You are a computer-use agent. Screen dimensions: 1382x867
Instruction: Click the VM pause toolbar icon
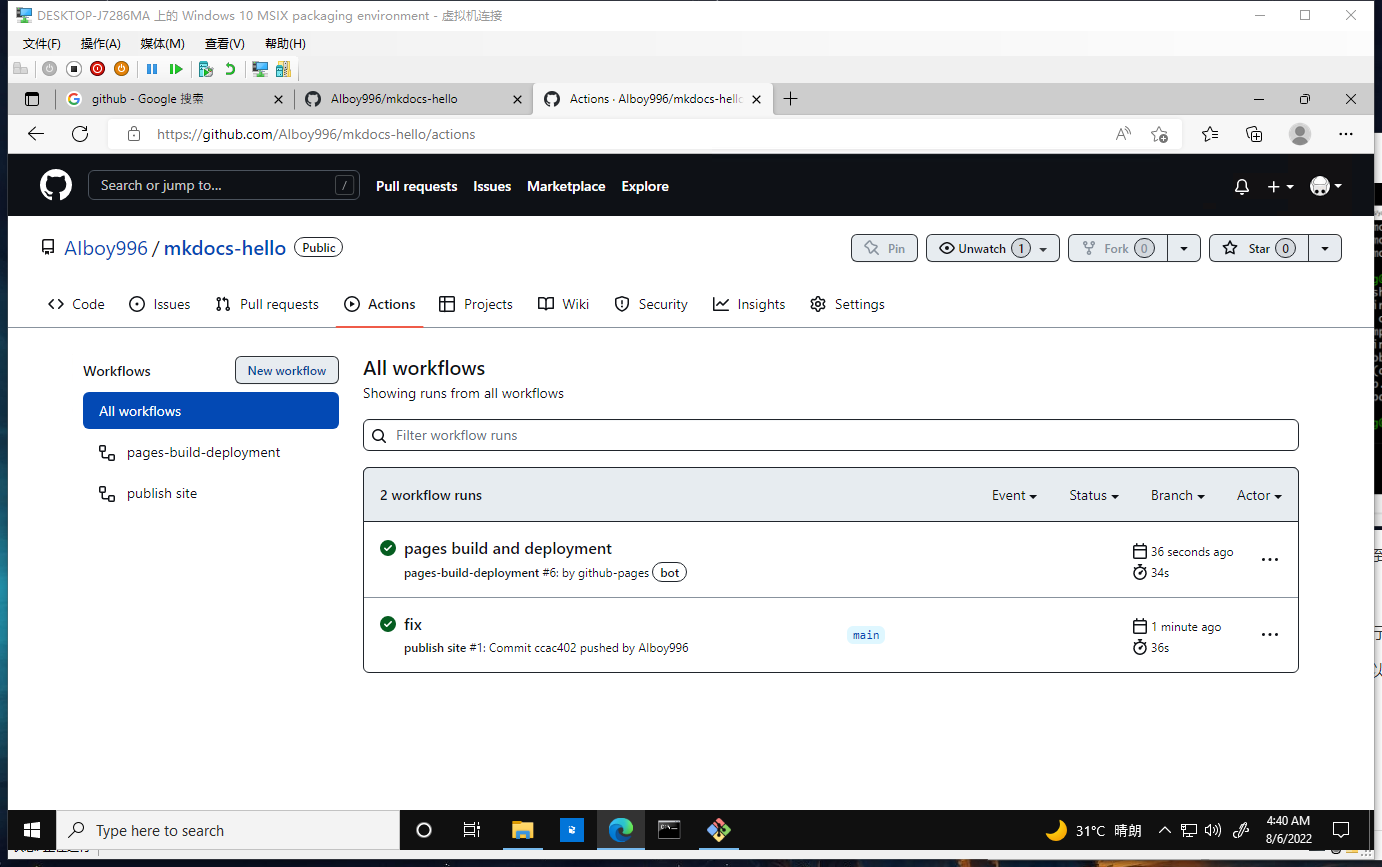[152, 69]
